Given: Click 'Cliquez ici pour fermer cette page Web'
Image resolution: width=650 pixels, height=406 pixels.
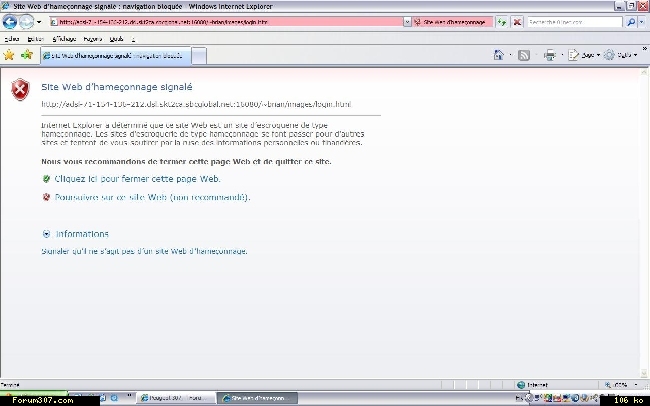Looking at the screenshot, I should (x=137, y=179).
